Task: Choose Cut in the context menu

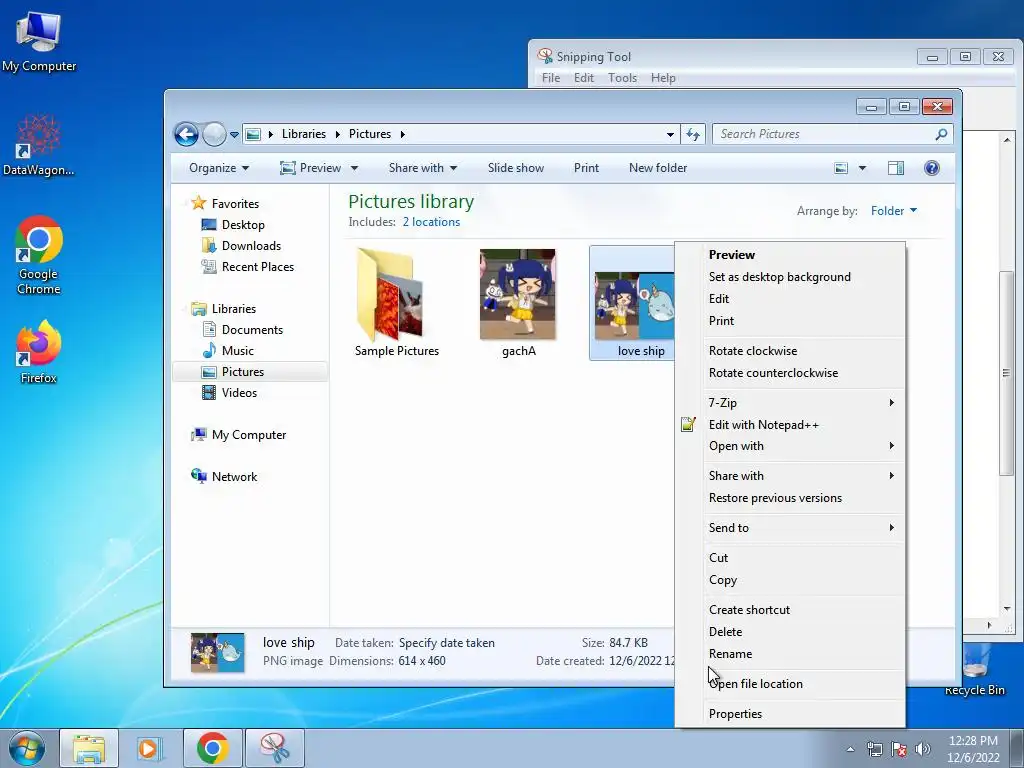Action: (x=790, y=558)
